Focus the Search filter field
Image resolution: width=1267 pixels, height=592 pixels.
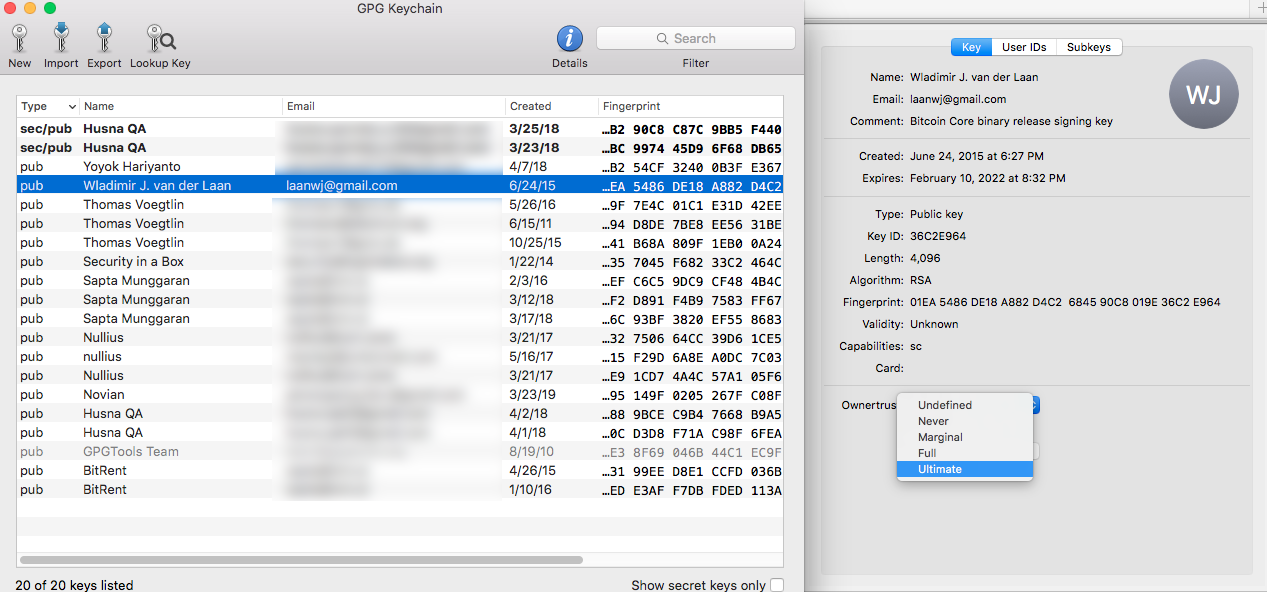696,38
